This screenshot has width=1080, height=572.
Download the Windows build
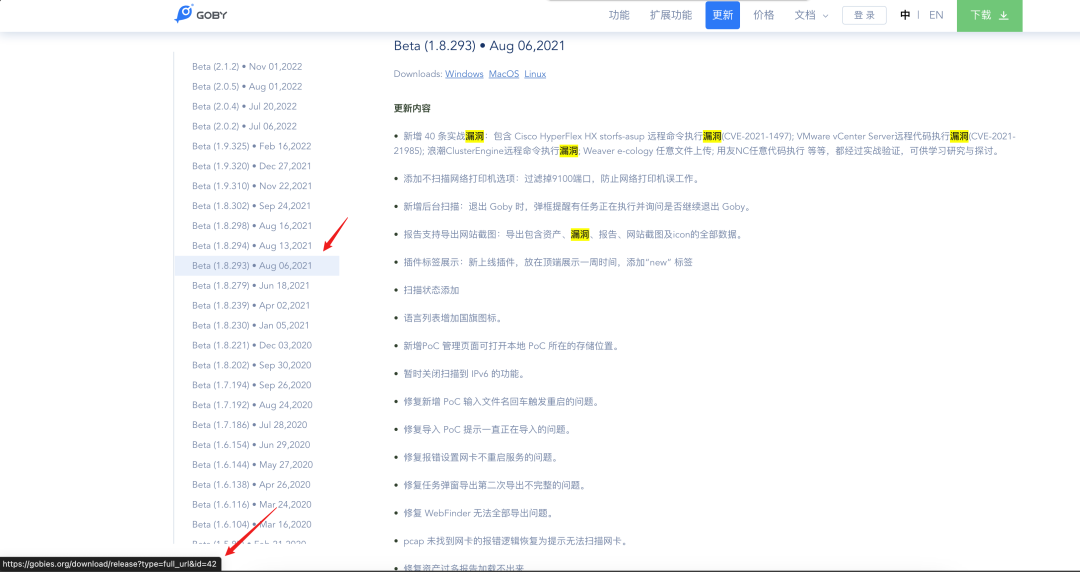(464, 74)
